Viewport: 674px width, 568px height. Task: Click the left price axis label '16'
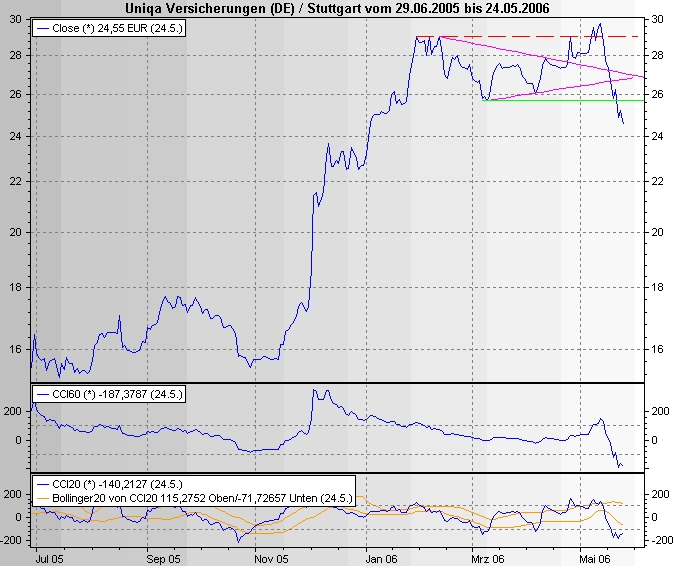[15, 349]
